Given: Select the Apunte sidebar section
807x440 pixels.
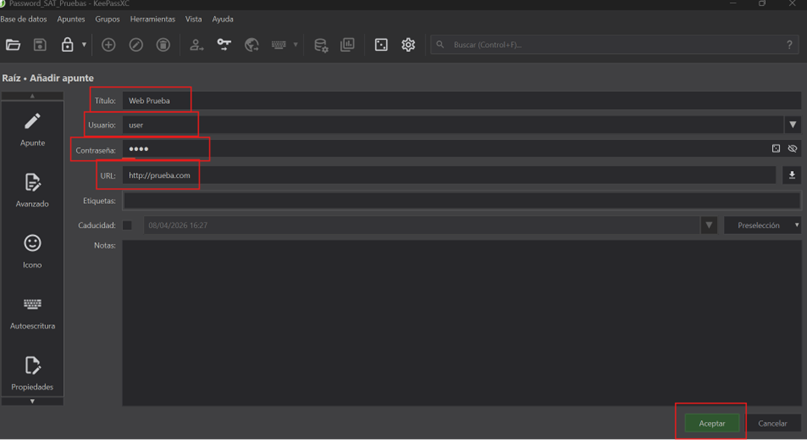Looking at the screenshot, I should pos(32,130).
